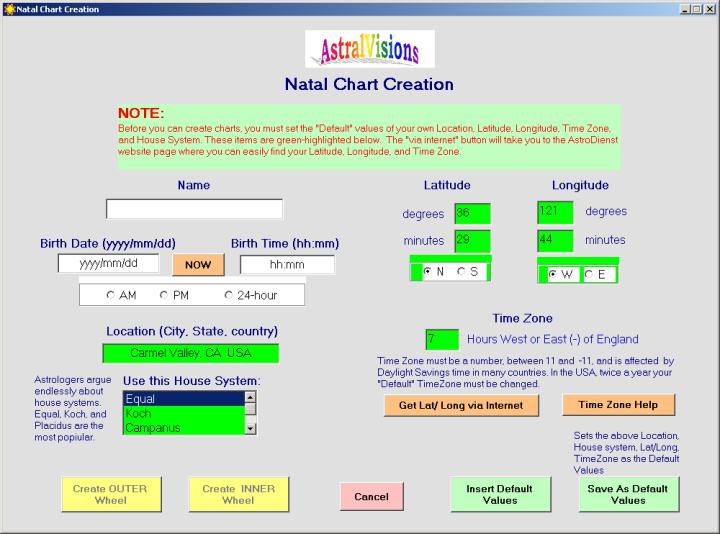The width and height of the screenshot is (720, 534).
Task: Click the 'Hours West or East (-) of England' label
Action: [x=553, y=339]
